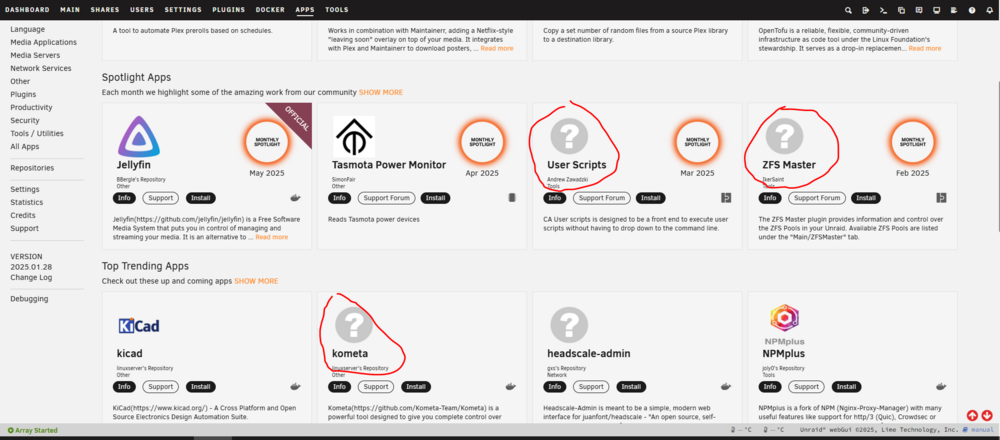Click the overlapping windows icon in the header
The height and width of the screenshot is (440, 1000).
[x=901, y=10]
